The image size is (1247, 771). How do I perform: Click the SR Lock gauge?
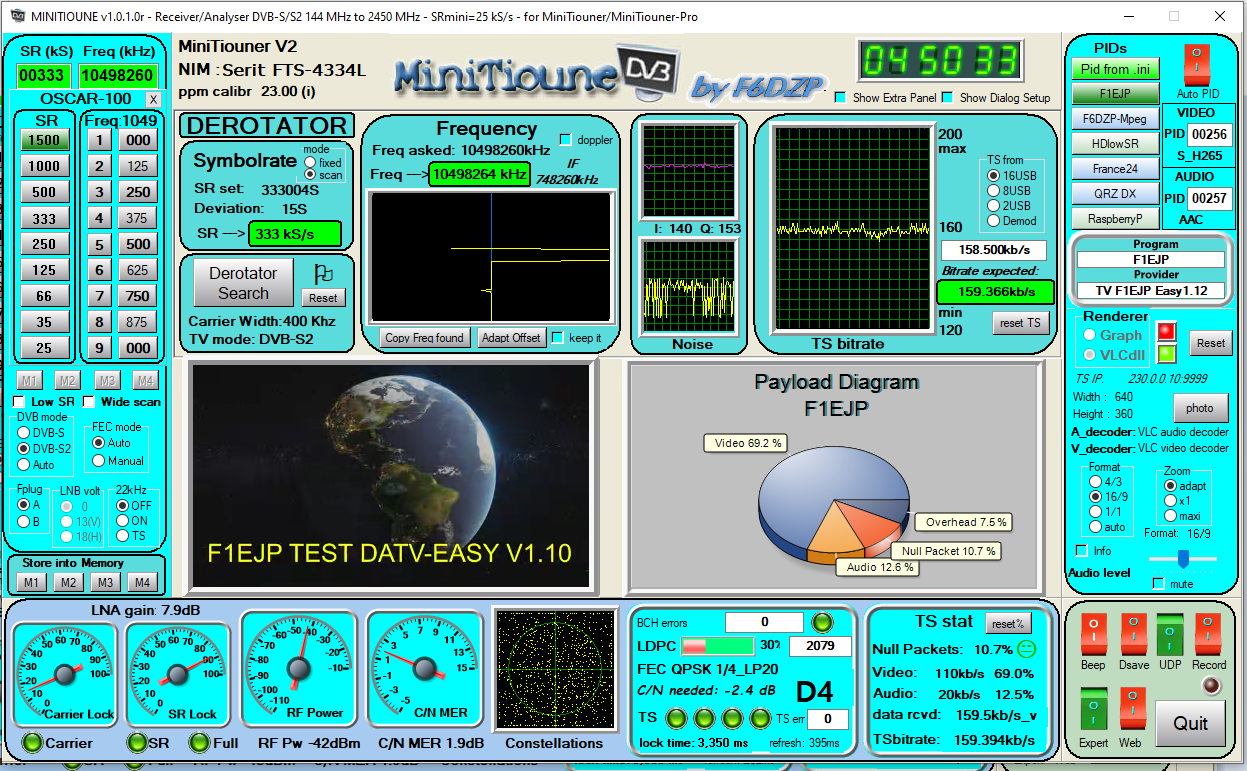tap(178, 674)
